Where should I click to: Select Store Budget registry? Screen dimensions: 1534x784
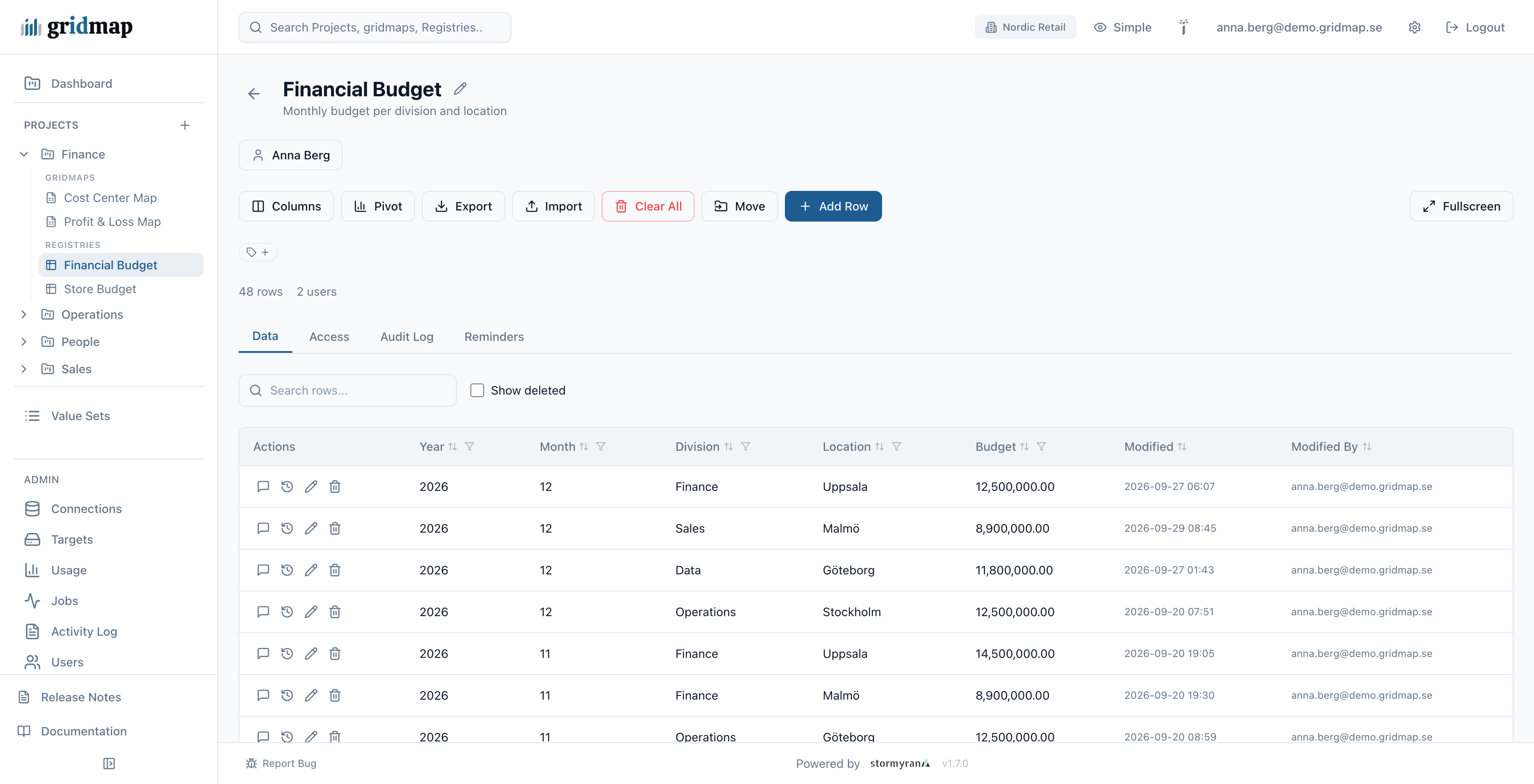(x=100, y=289)
